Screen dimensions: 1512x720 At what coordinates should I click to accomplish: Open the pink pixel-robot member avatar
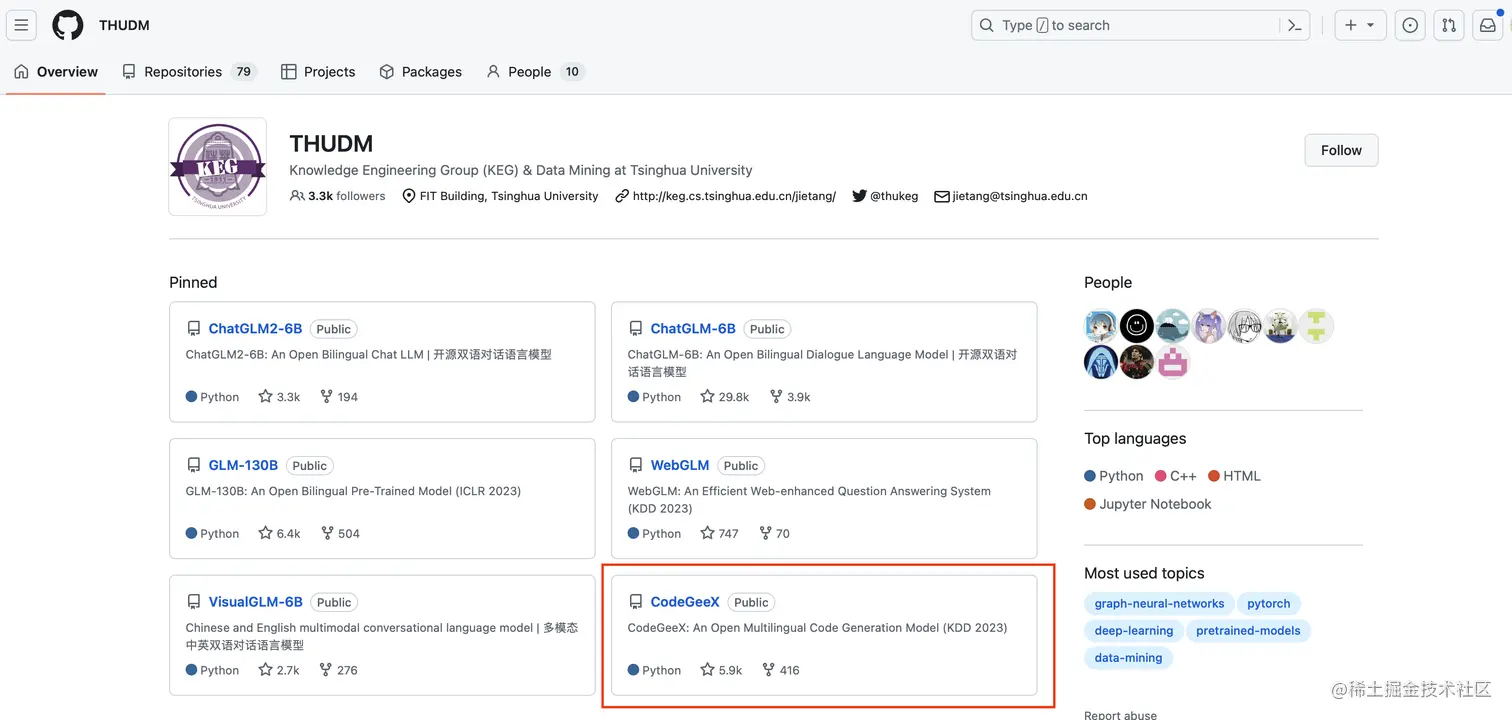[1173, 362]
